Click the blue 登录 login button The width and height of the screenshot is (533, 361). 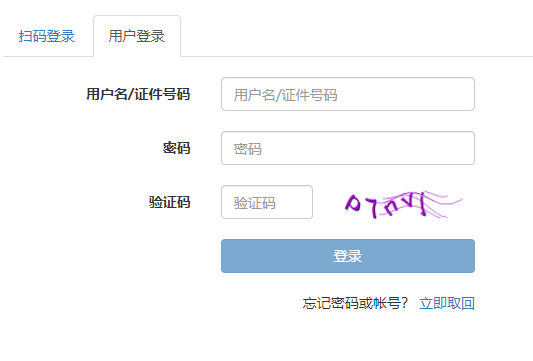348,256
